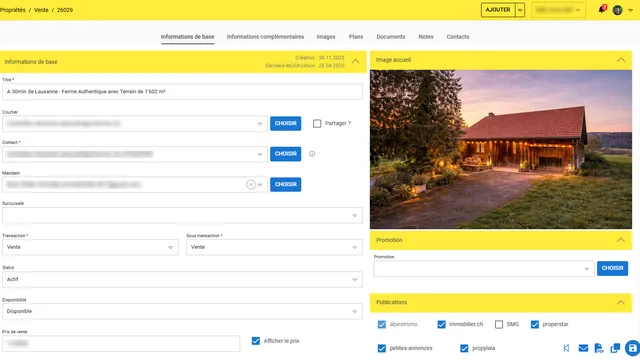Collapse the Image accueil panel
640x360 pixels.
621,60
